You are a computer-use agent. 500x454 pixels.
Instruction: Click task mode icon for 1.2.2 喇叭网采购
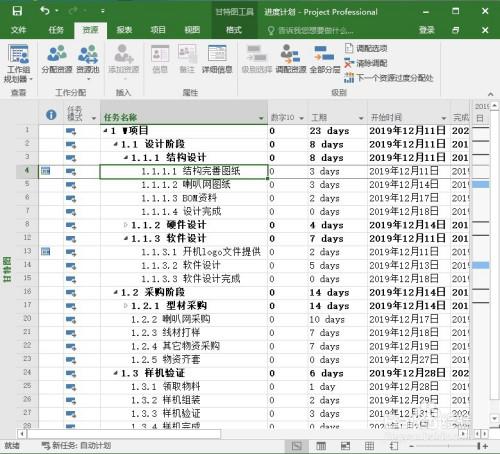pos(71,320)
